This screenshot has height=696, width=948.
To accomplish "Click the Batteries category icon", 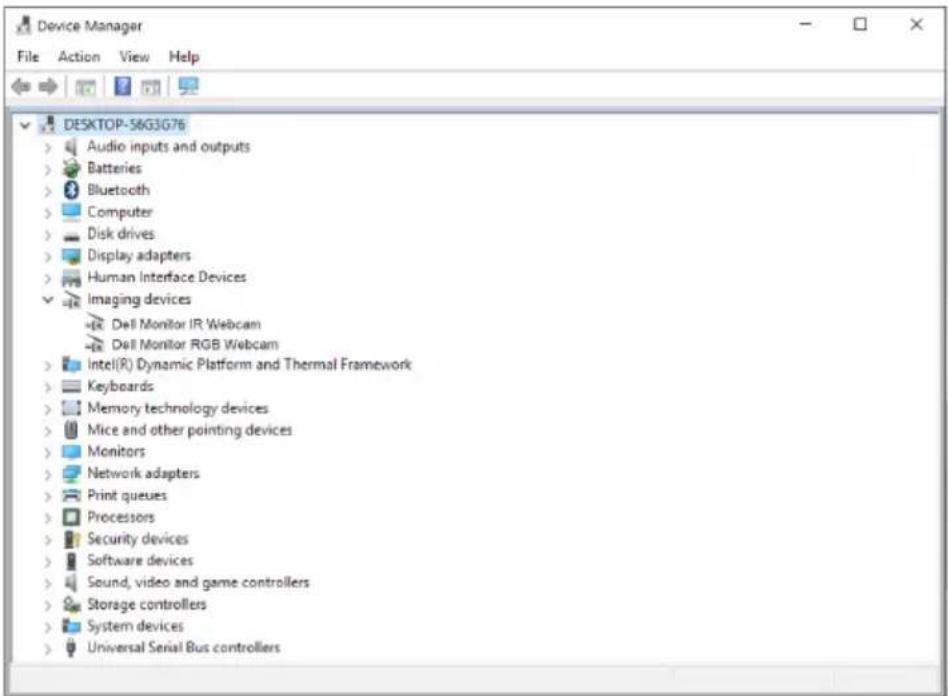I will [71, 168].
